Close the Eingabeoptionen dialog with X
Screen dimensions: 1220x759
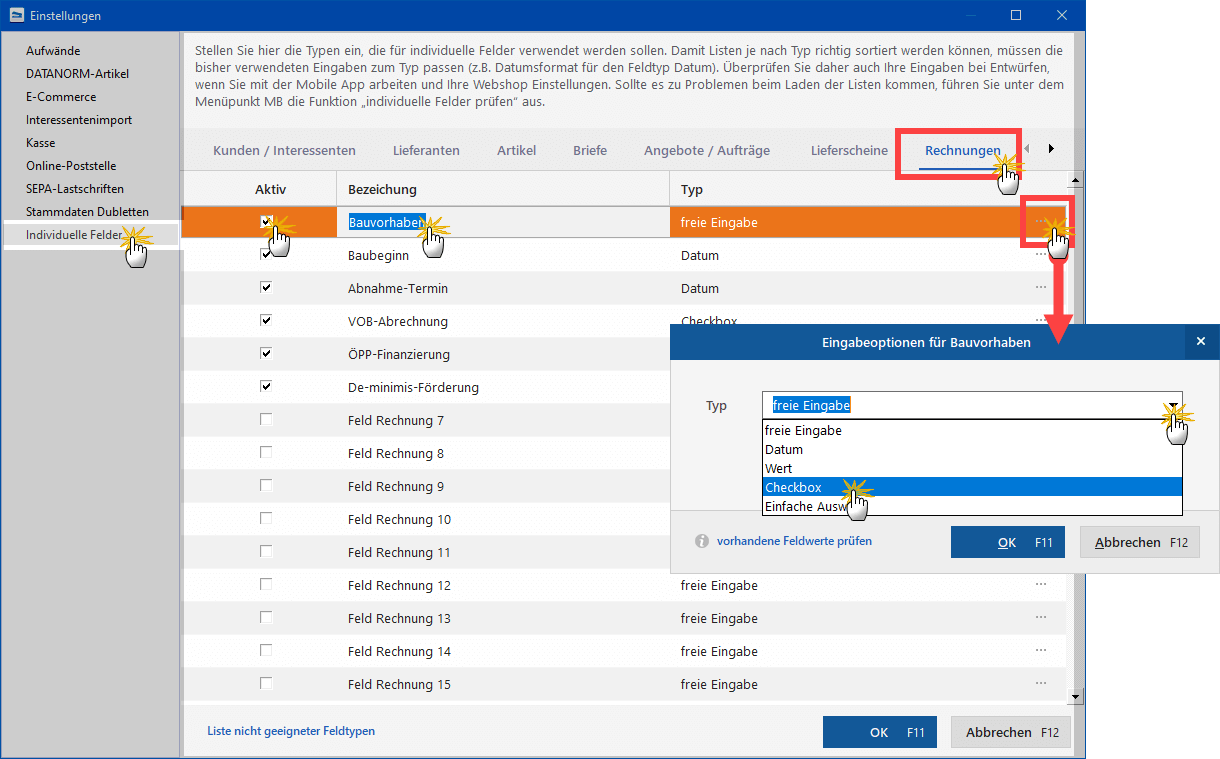[1201, 342]
